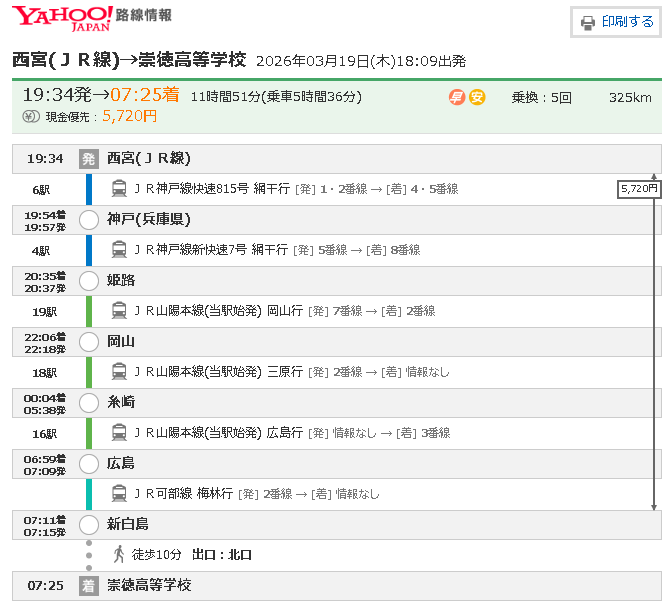Screen dimensions: 671x603
Task: Click the 6駅 stop count label
Action: tap(40, 189)
